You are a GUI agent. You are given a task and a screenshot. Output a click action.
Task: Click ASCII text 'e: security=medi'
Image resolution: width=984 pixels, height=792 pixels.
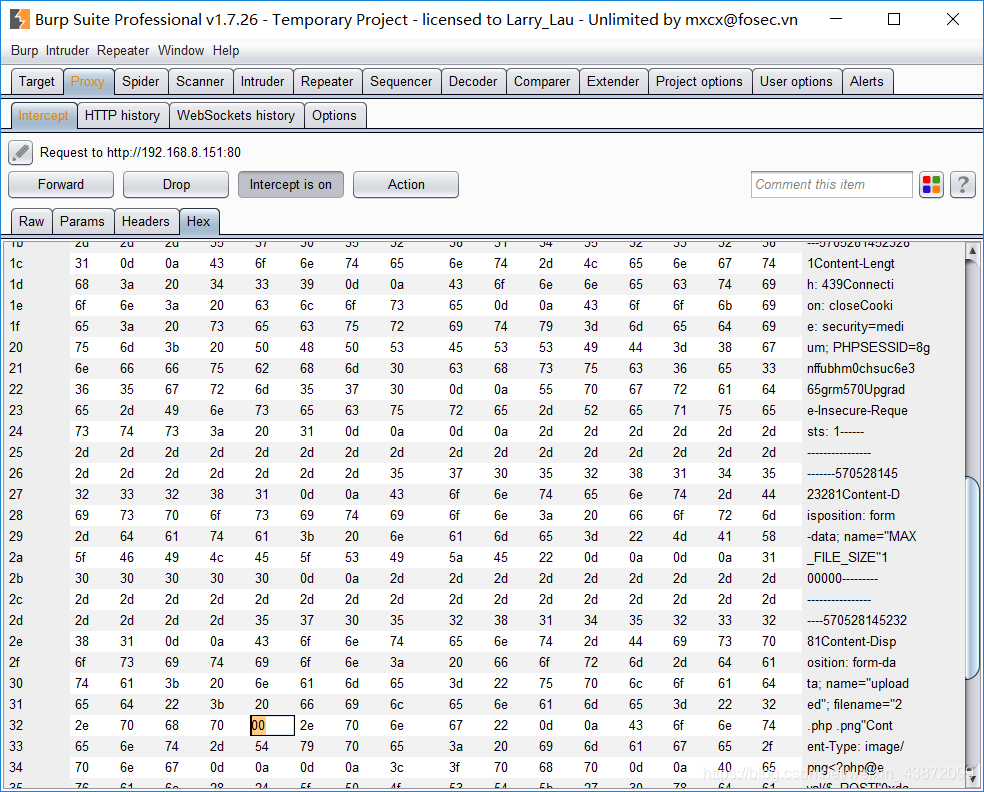pos(855,326)
